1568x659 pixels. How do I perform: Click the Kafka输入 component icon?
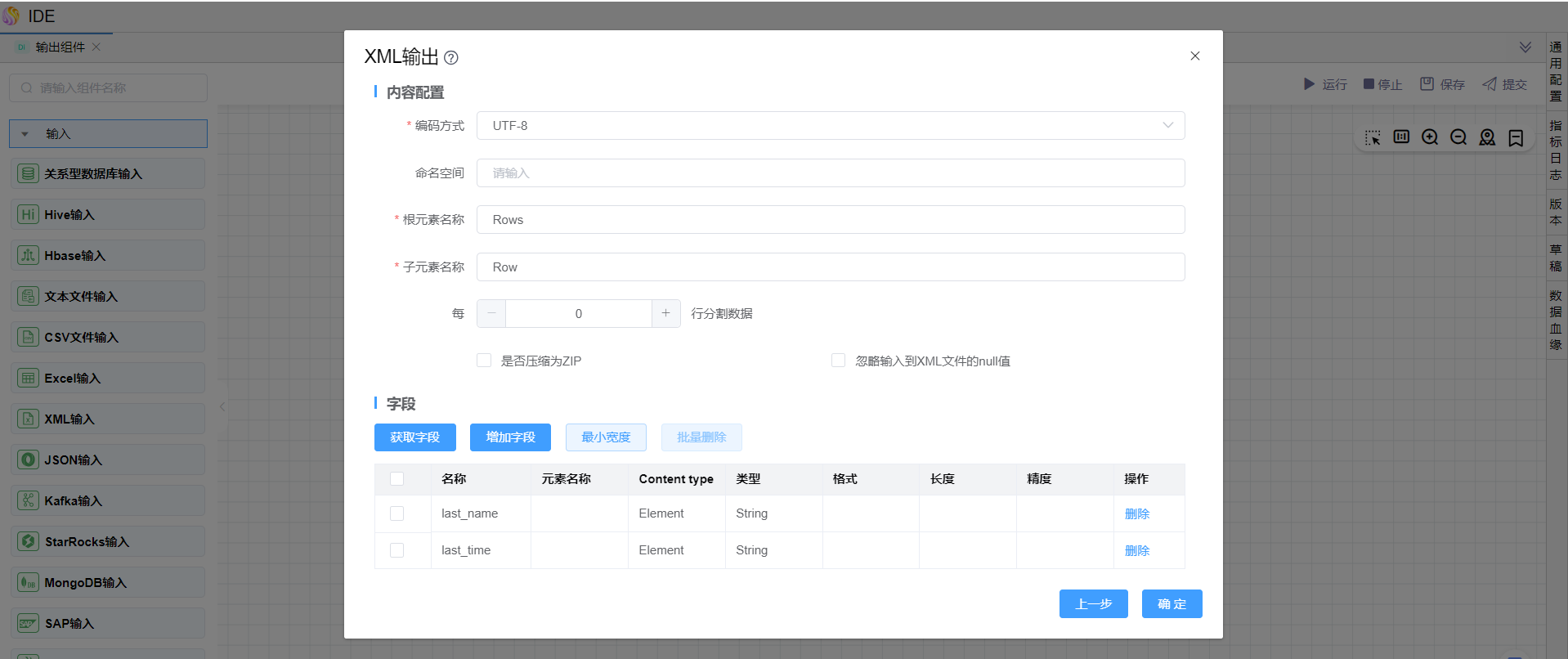pyautogui.click(x=28, y=500)
